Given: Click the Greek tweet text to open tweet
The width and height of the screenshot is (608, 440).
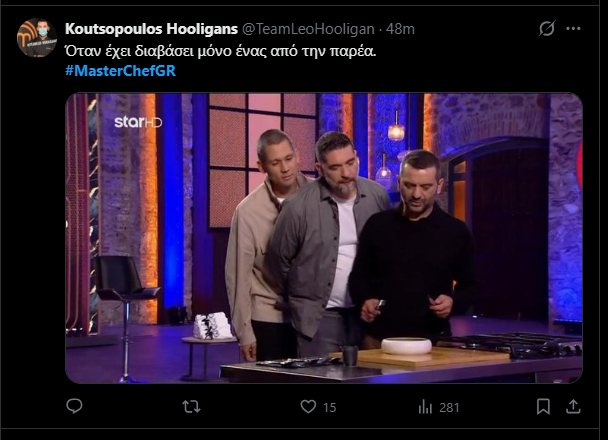Looking at the screenshot, I should pos(221,51).
